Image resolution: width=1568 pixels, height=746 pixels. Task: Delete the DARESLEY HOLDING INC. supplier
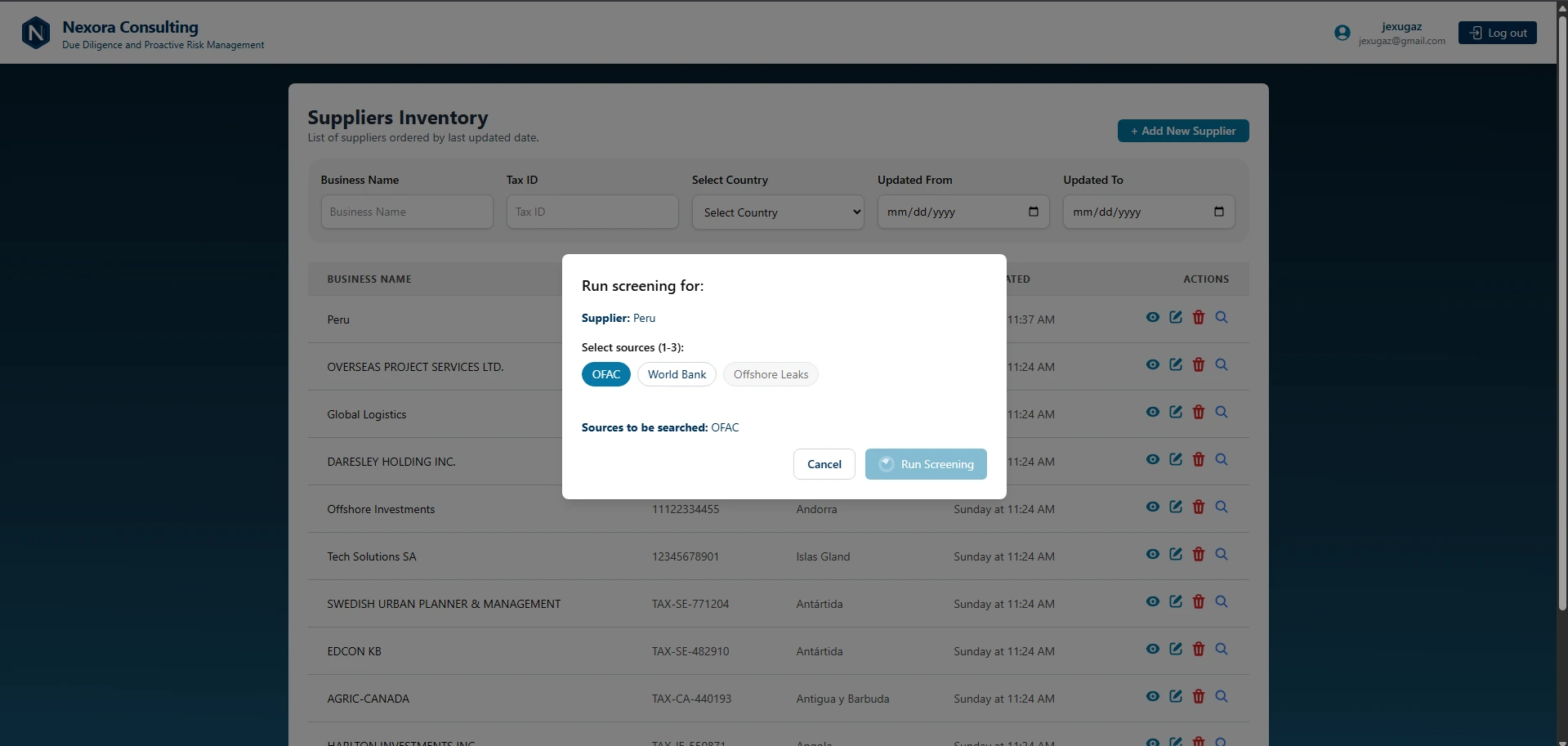(1198, 459)
